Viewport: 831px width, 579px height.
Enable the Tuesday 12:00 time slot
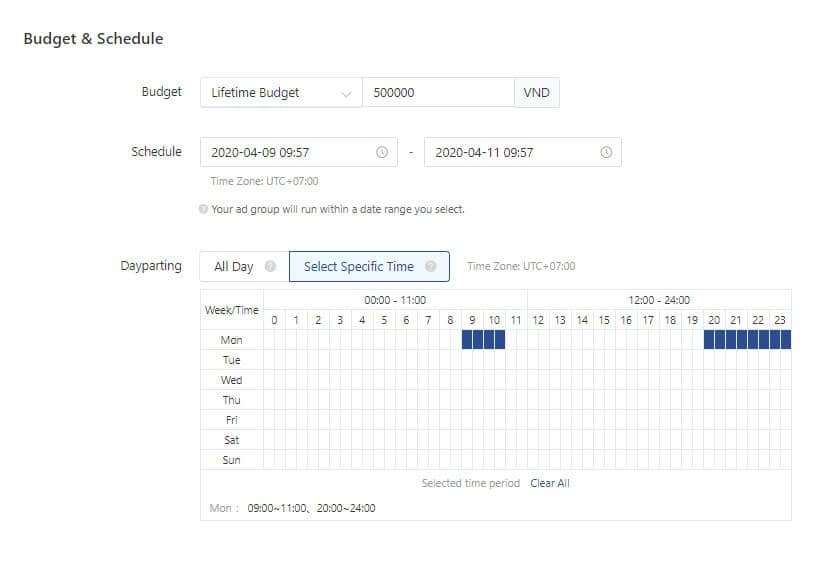(x=533, y=360)
